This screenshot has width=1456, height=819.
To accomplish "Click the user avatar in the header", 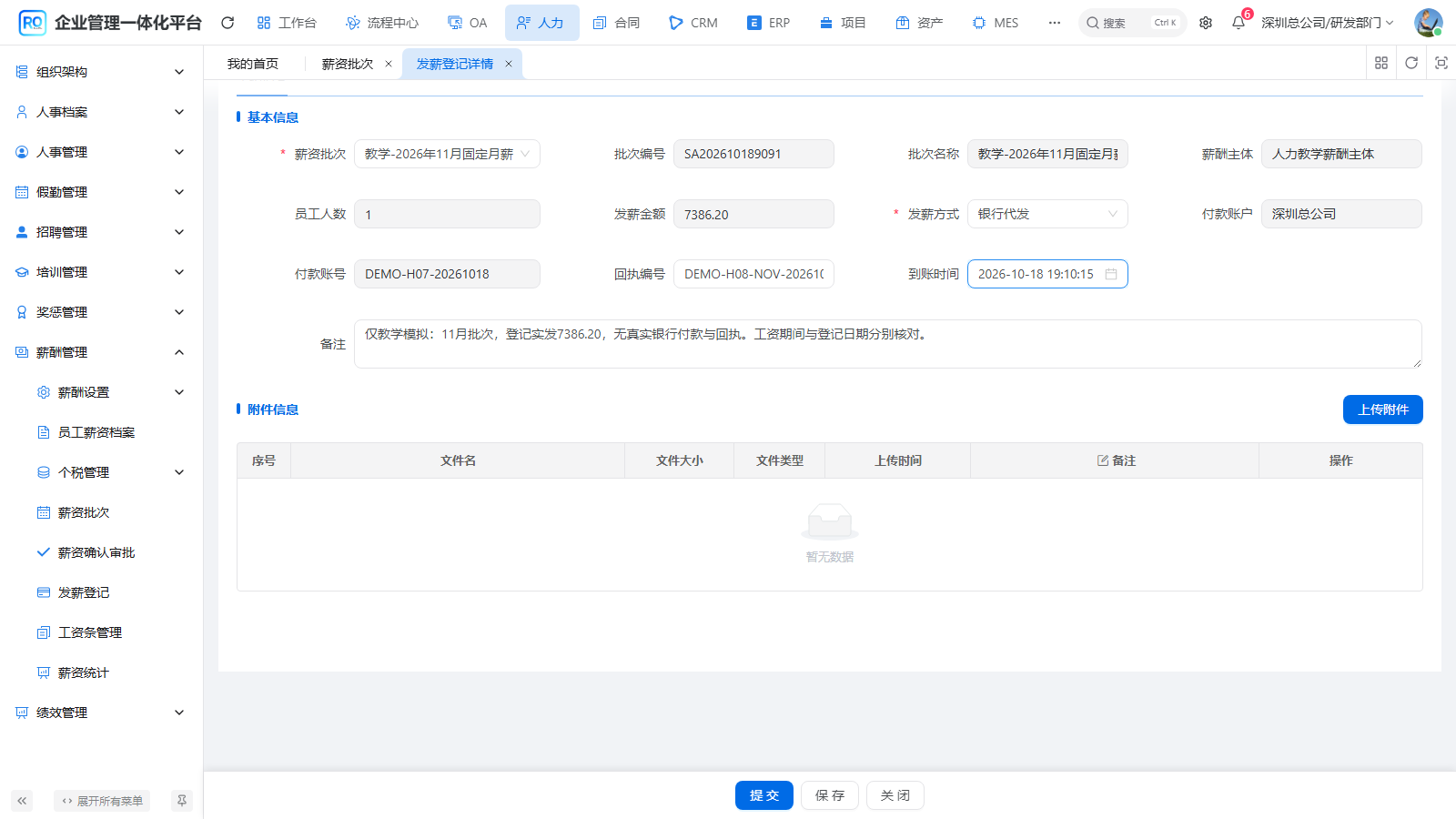I will 1428,23.
